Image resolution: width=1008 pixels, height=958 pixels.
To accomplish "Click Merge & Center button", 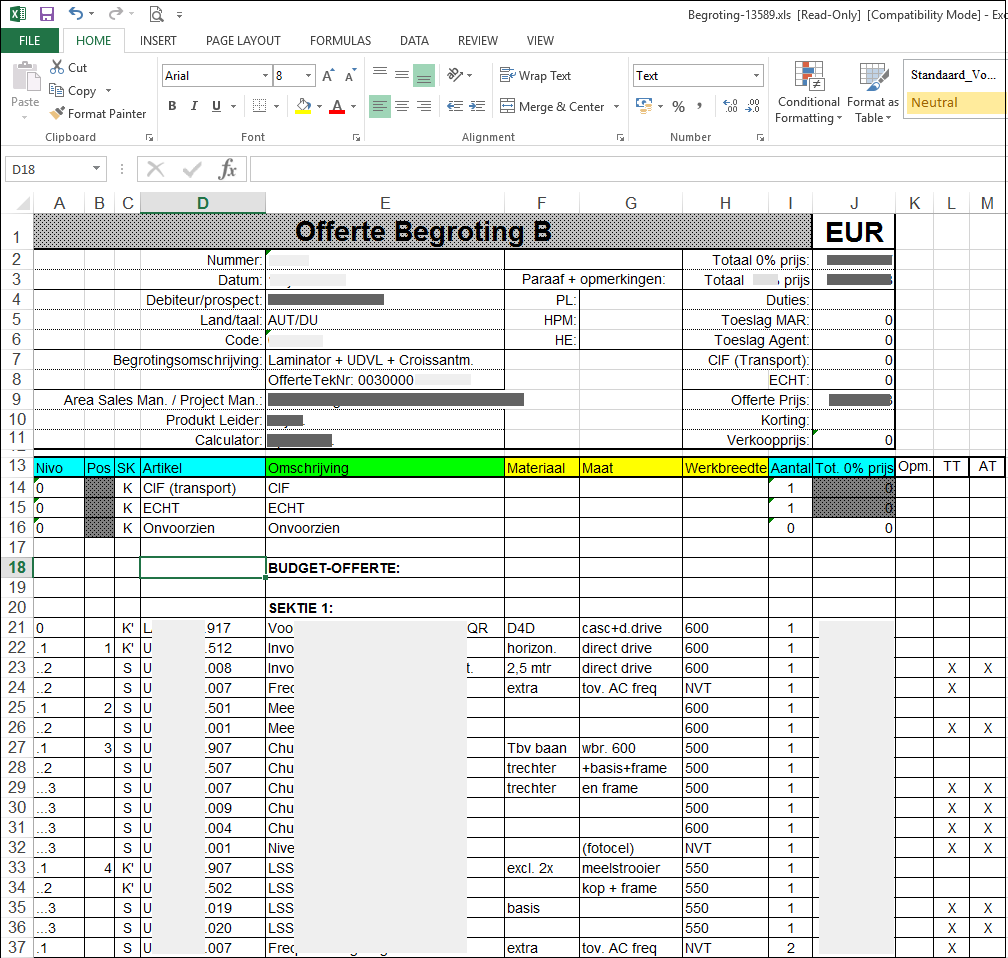I will pos(553,106).
